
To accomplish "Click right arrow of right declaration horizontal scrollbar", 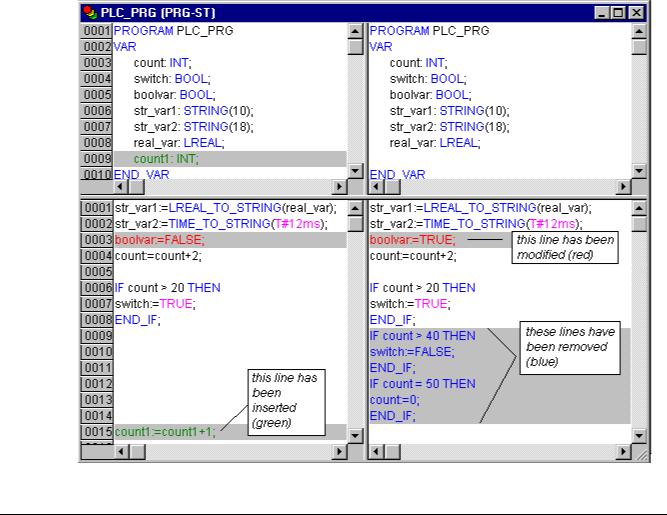I will pyautogui.click(x=623, y=186).
